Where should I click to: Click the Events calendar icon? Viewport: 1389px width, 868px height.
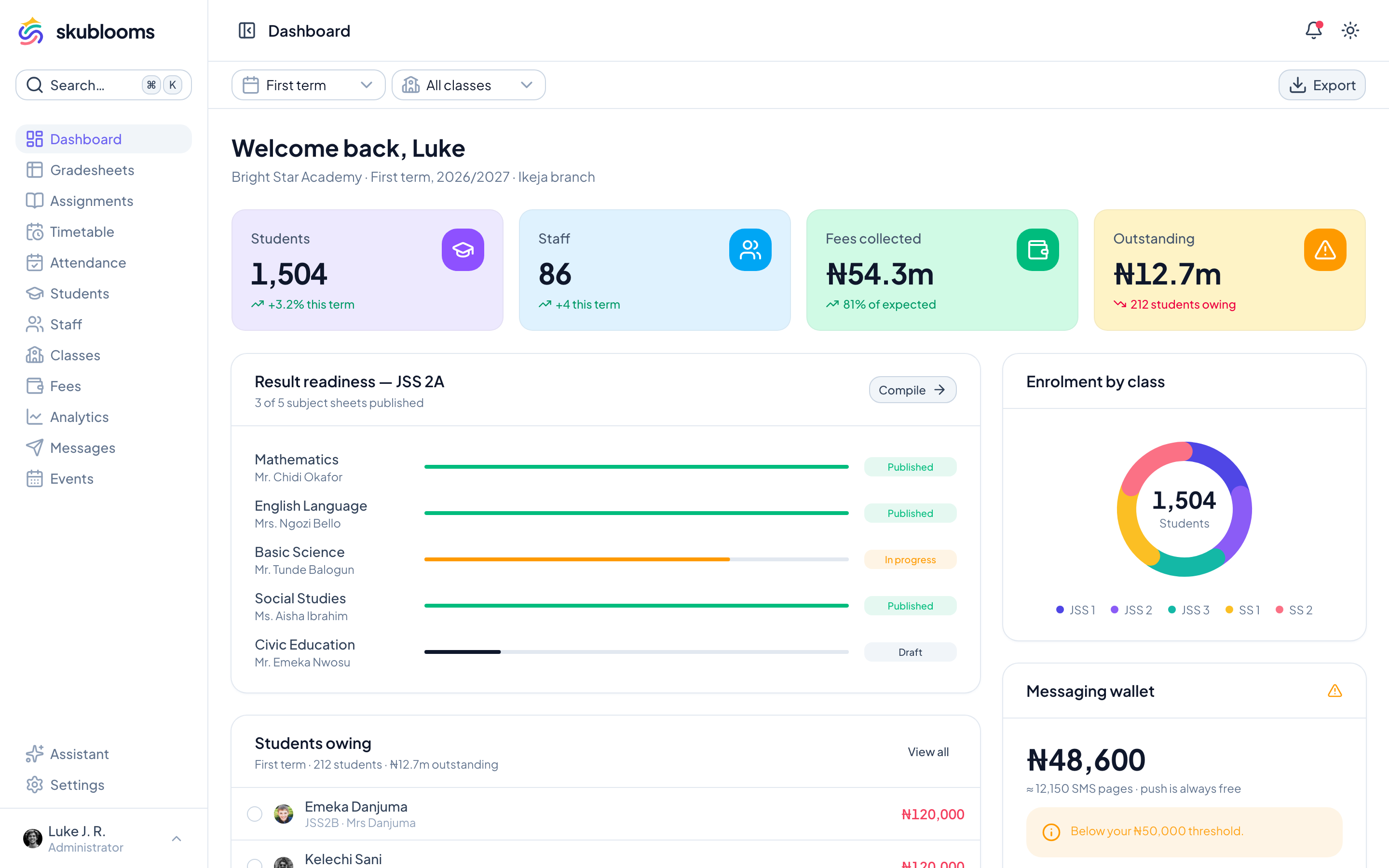pos(34,479)
